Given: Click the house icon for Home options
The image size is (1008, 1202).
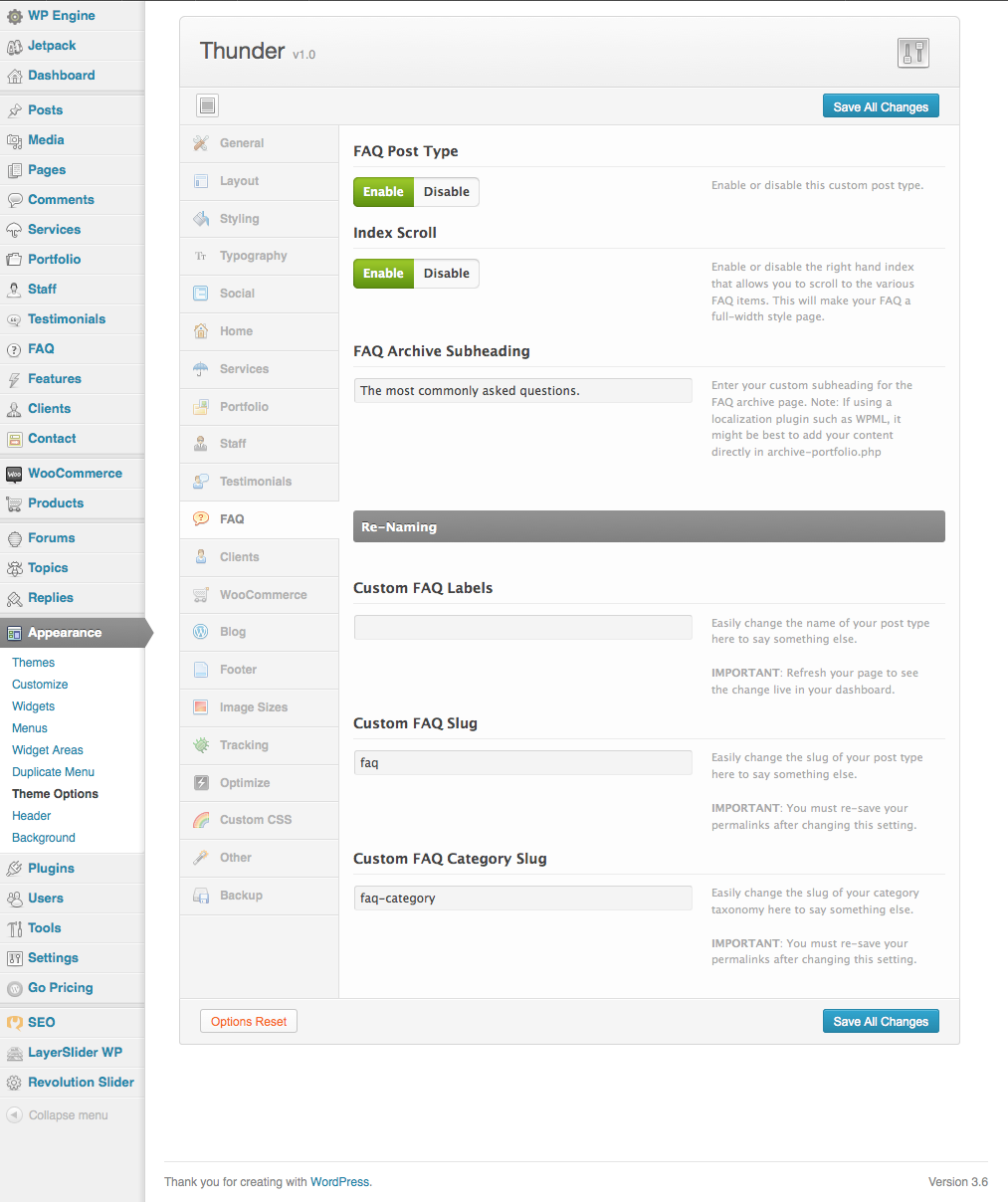Looking at the screenshot, I should [x=201, y=331].
